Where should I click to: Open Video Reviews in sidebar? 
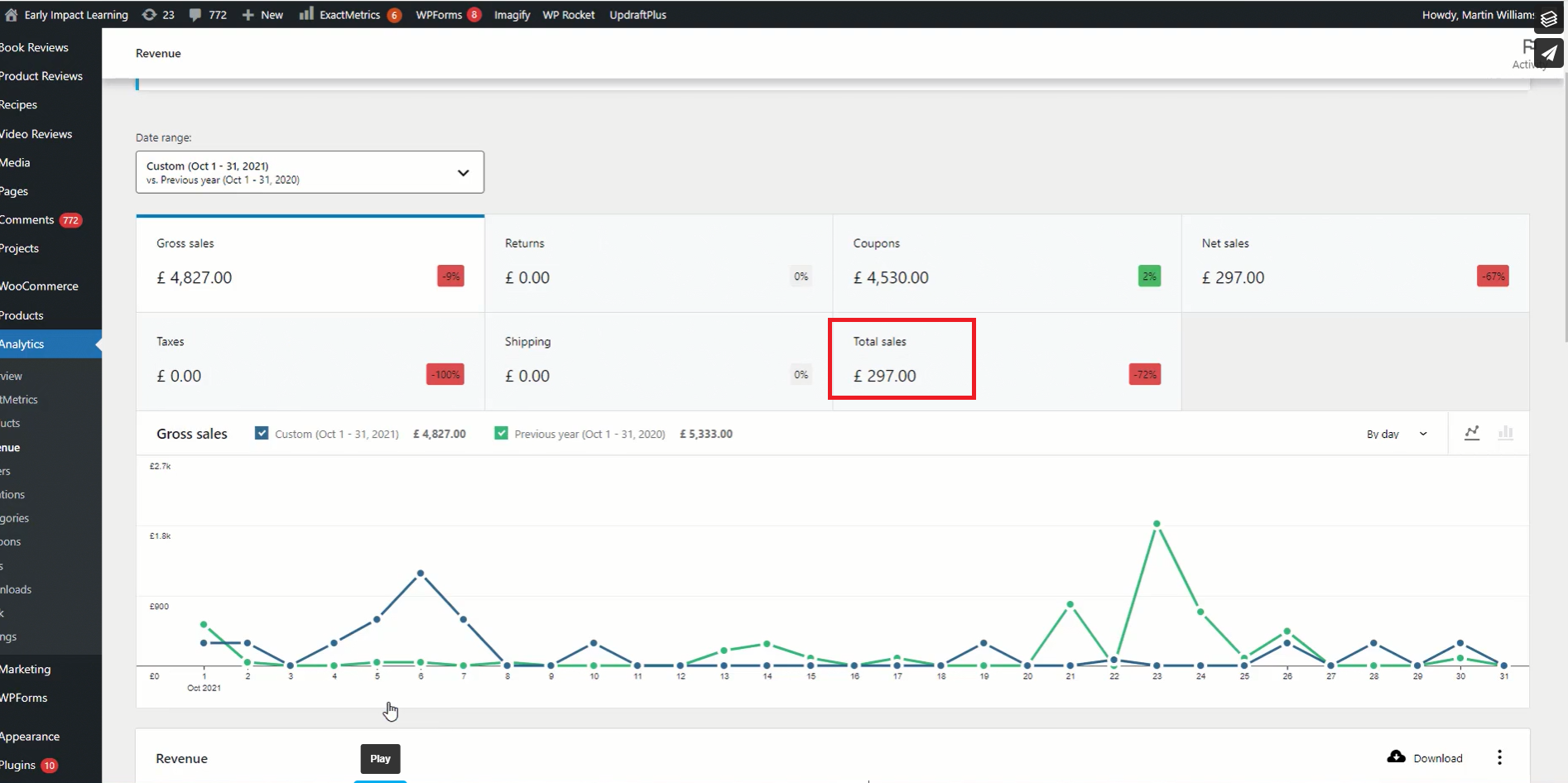(36, 134)
